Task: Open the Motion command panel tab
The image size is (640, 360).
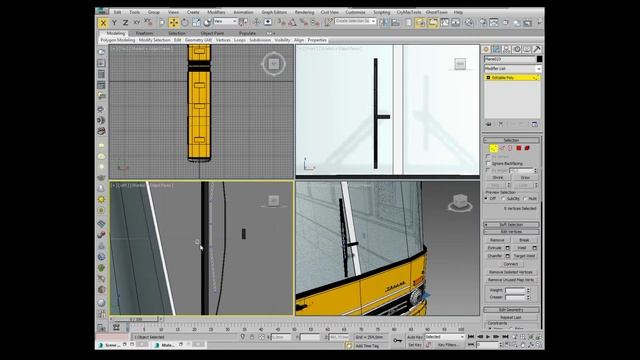Action: (x=517, y=49)
